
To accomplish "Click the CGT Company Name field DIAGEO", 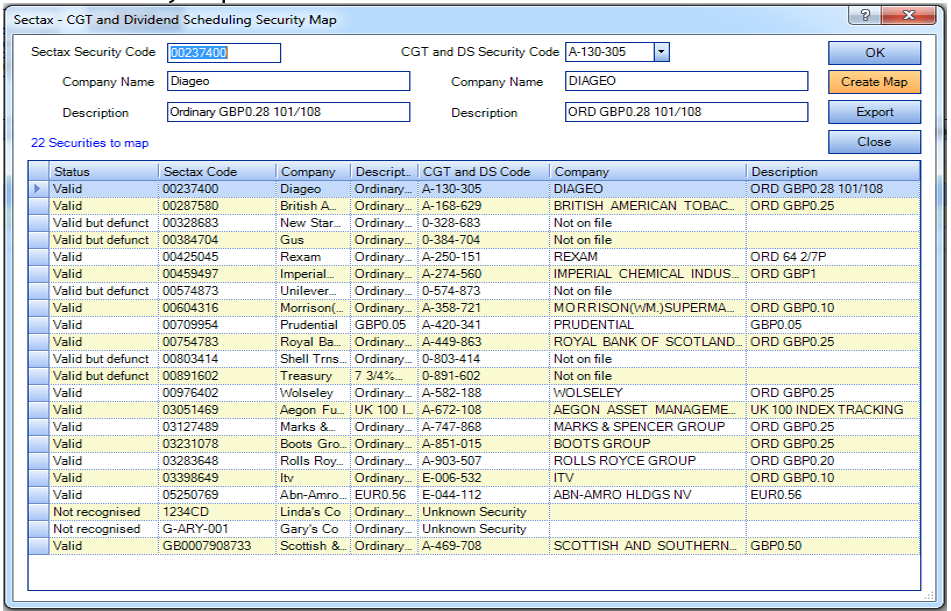I will point(687,81).
